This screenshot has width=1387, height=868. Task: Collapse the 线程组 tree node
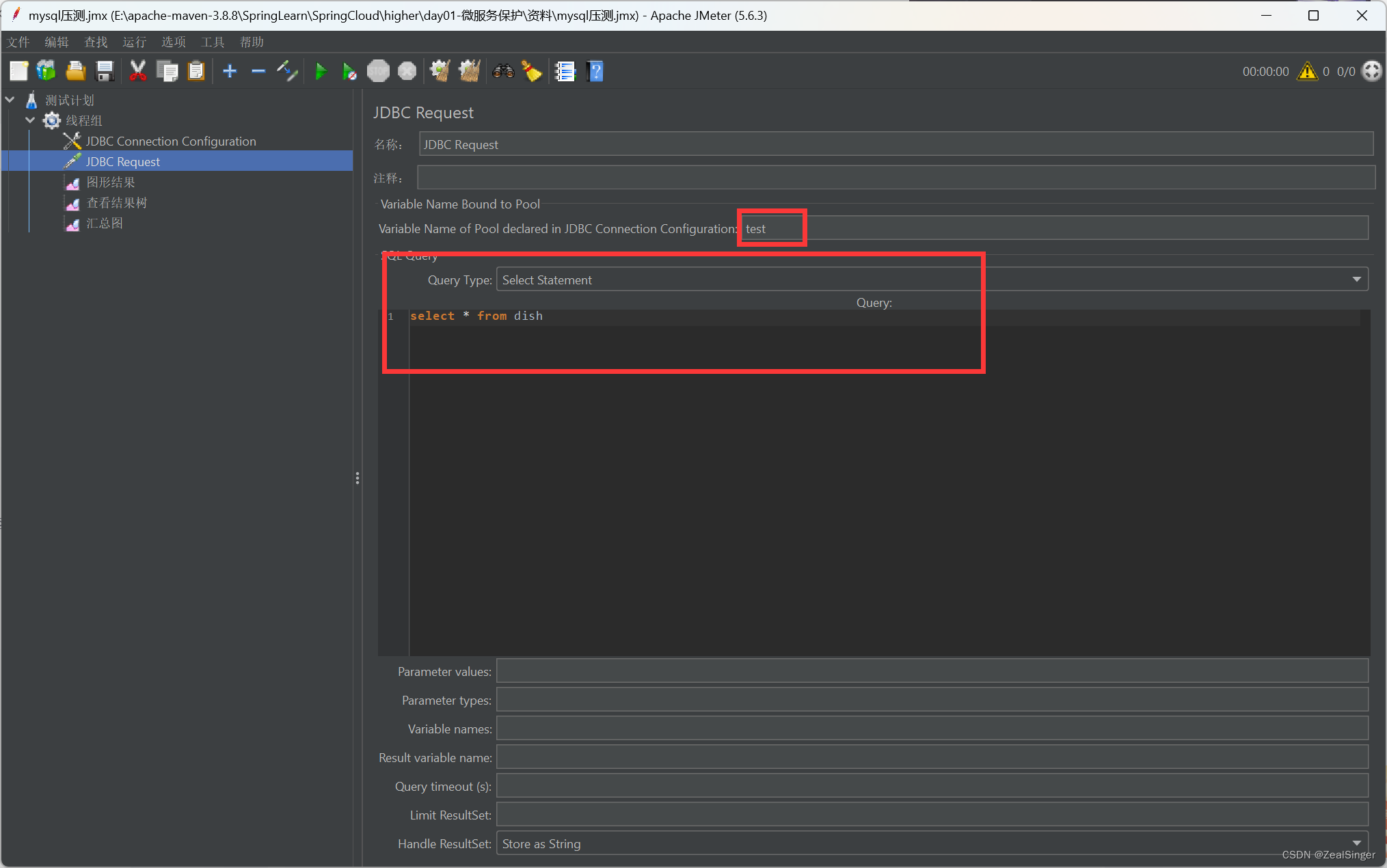(30, 120)
